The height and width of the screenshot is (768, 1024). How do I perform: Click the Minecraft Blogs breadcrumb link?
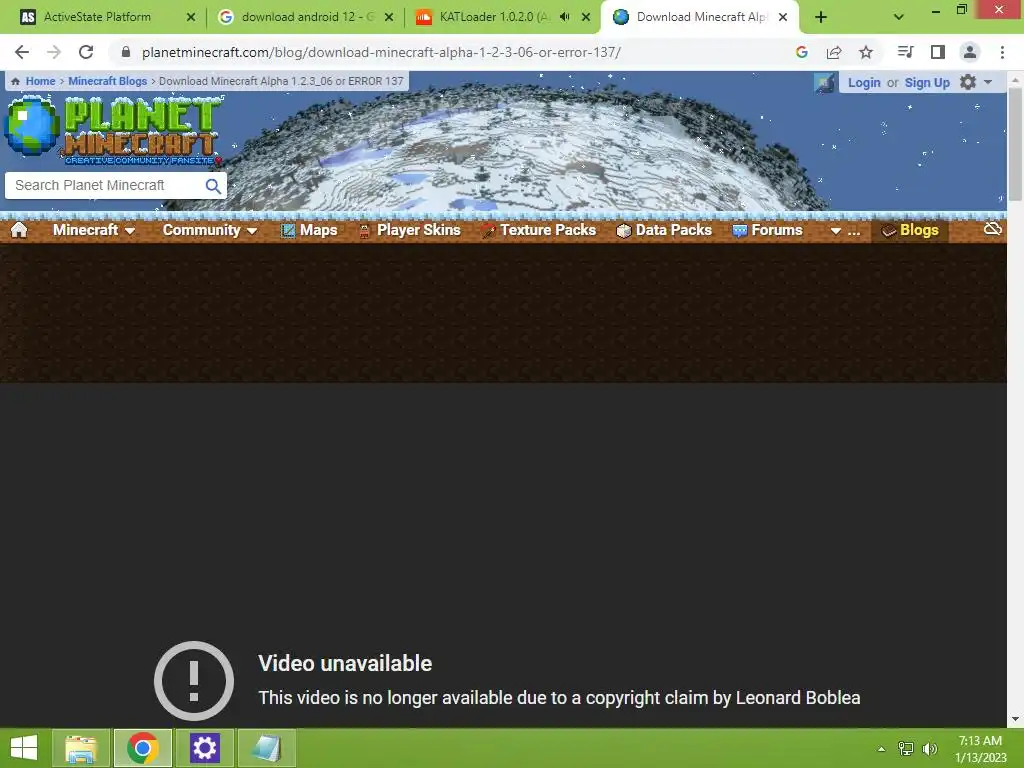(x=108, y=81)
